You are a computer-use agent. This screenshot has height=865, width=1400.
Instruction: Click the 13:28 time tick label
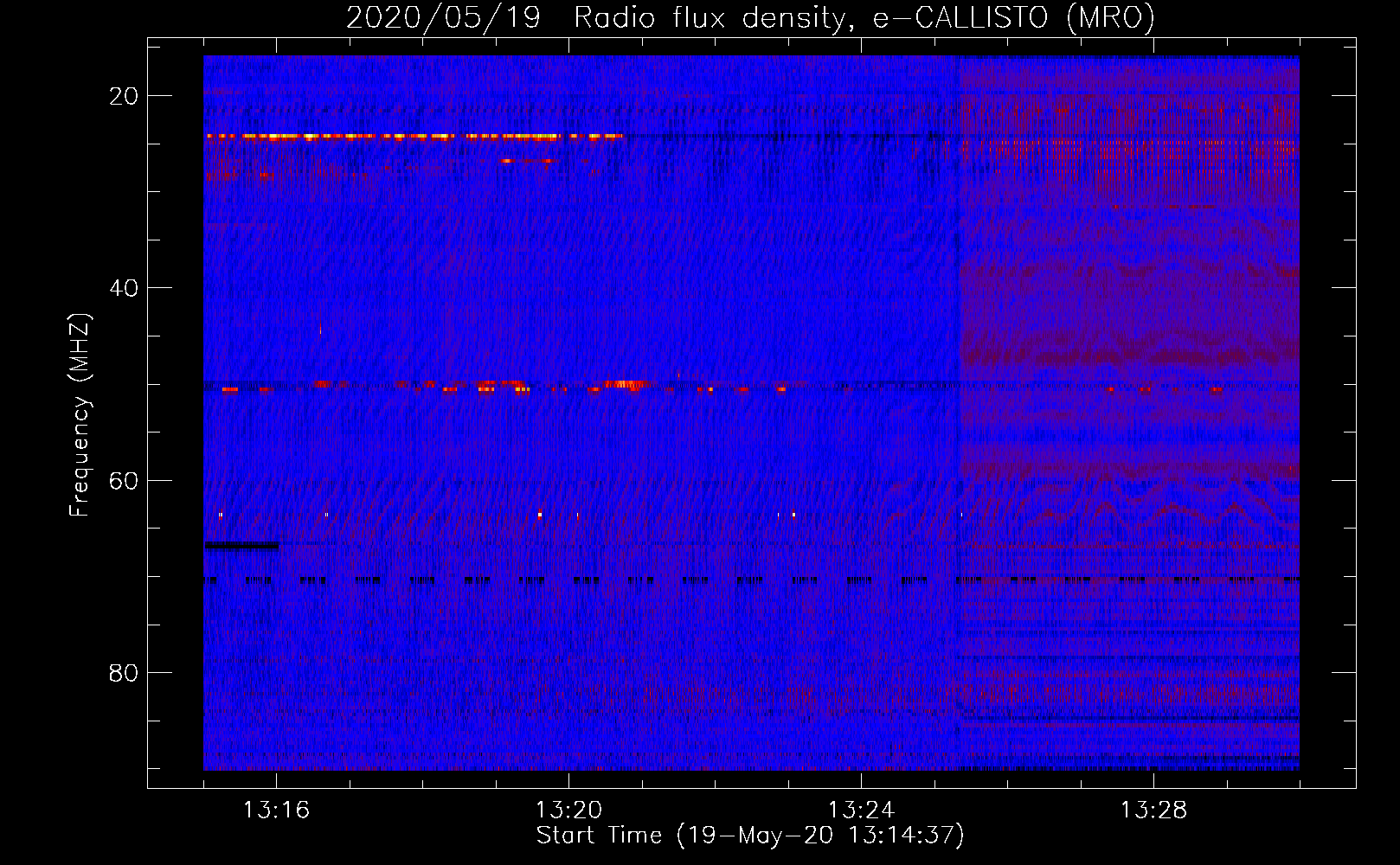pos(1153,811)
